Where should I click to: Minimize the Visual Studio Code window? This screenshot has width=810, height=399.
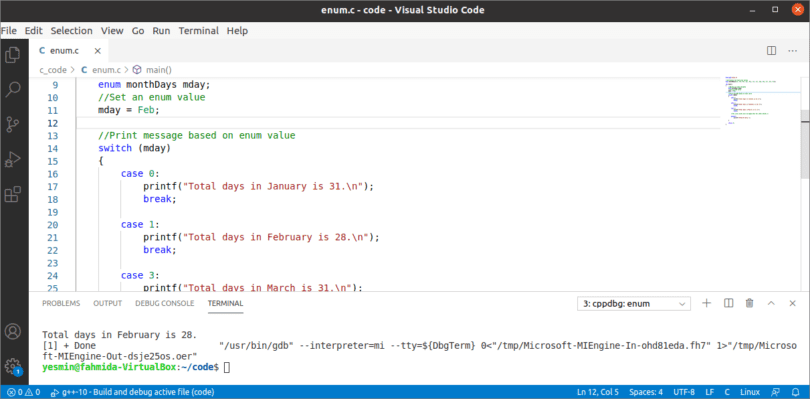(753, 10)
